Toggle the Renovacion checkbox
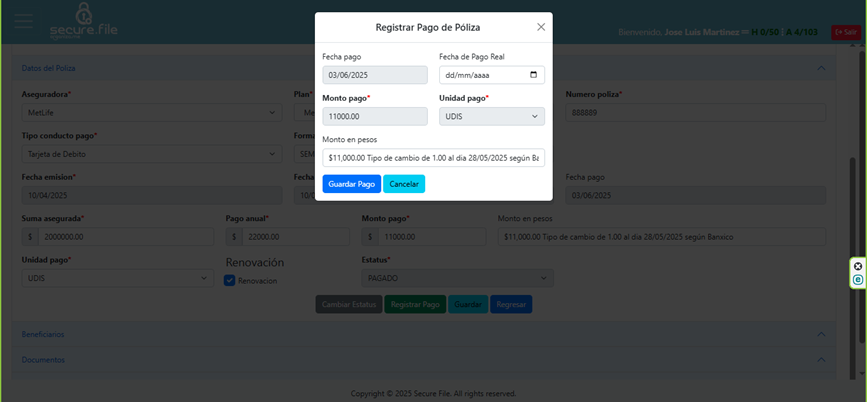The image size is (867, 402). pos(229,281)
